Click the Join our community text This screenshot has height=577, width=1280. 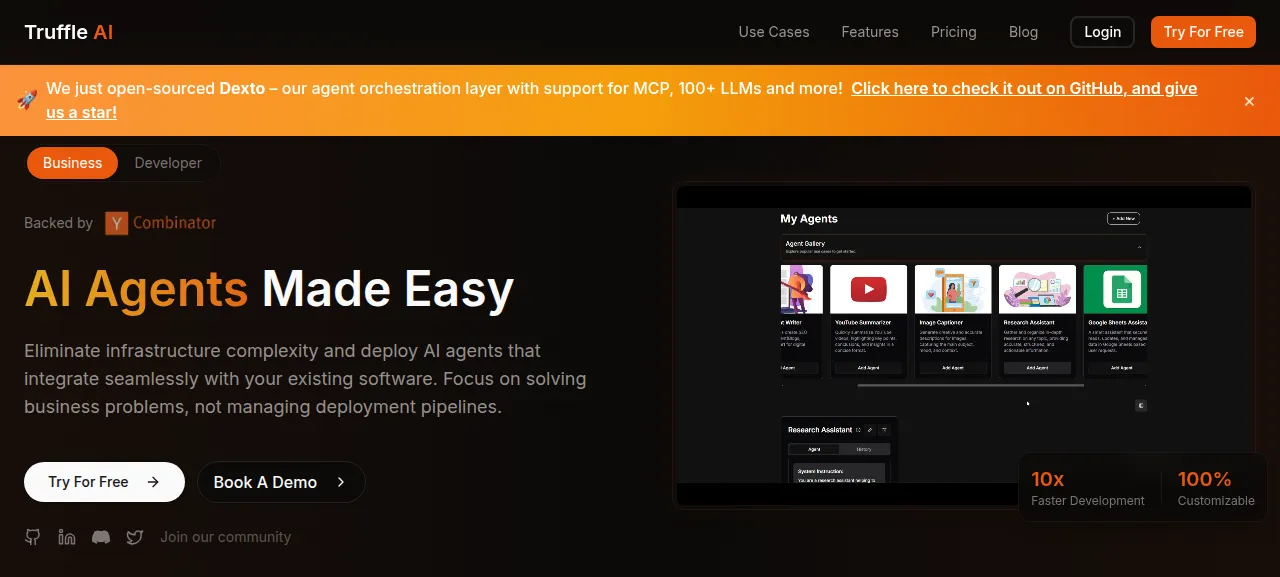(226, 537)
